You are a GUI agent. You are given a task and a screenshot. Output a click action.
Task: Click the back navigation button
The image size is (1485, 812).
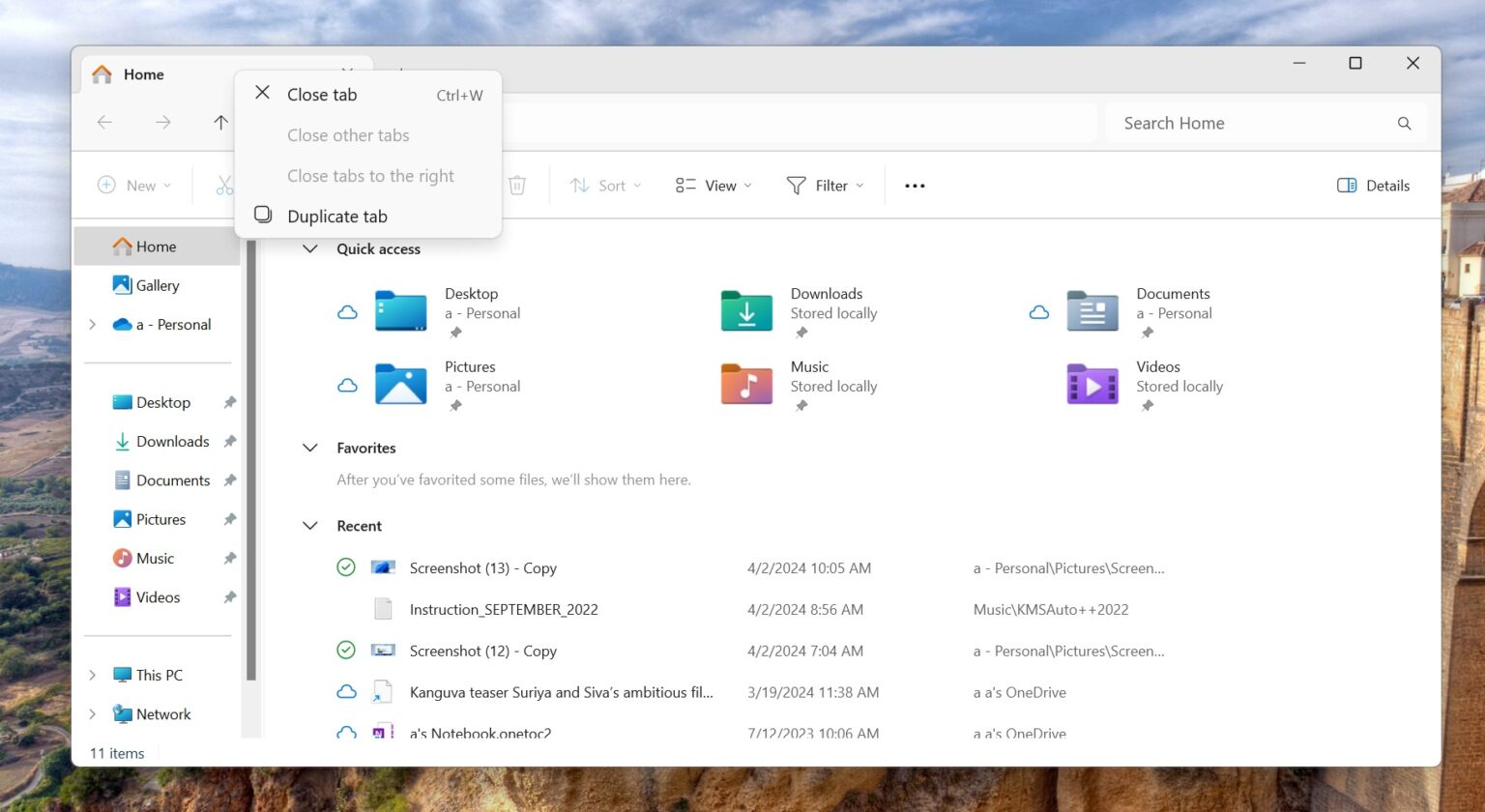coord(104,123)
